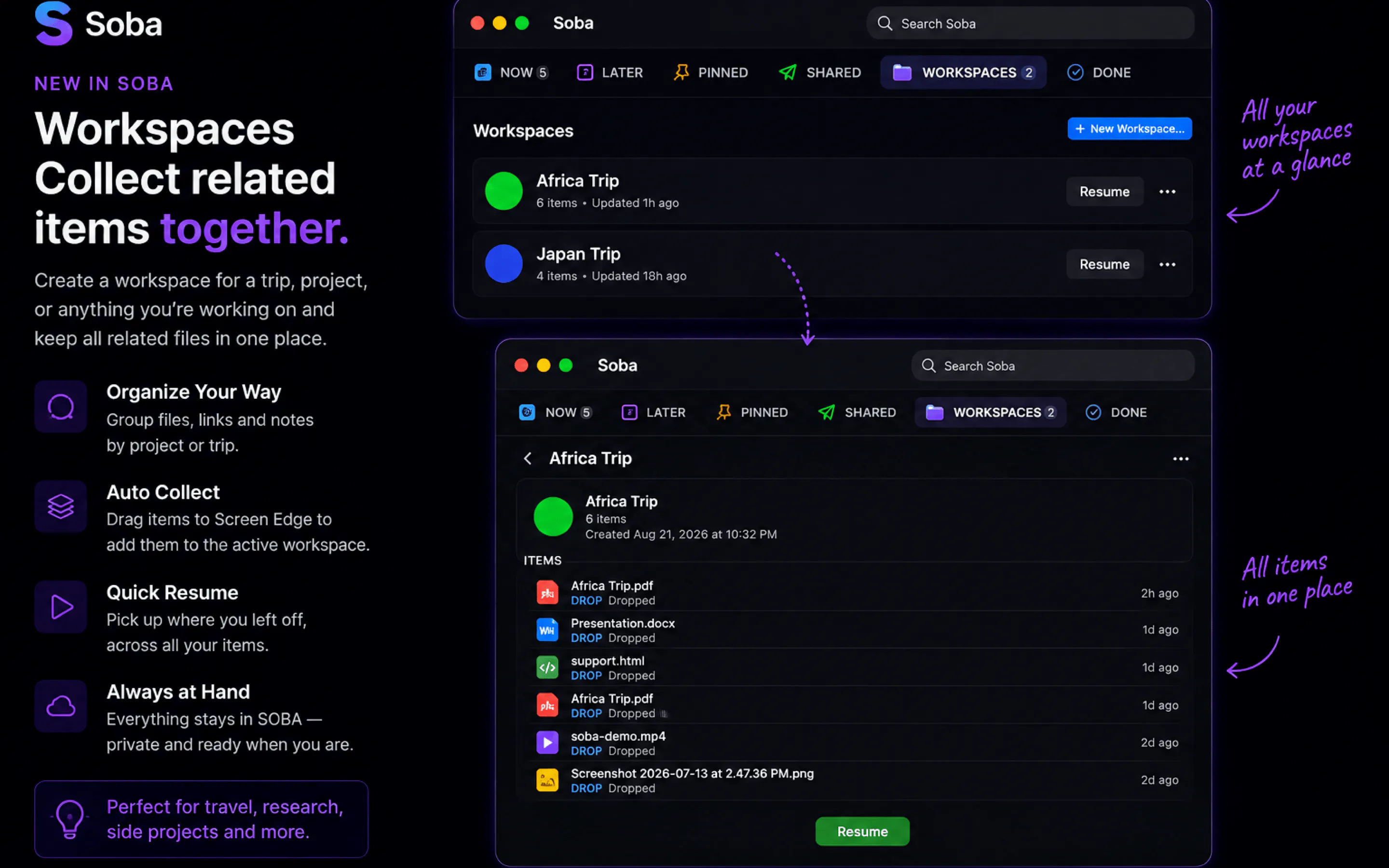This screenshot has width=1389, height=868.
Task: Resume the Japan Trip workspace
Action: (x=1104, y=265)
